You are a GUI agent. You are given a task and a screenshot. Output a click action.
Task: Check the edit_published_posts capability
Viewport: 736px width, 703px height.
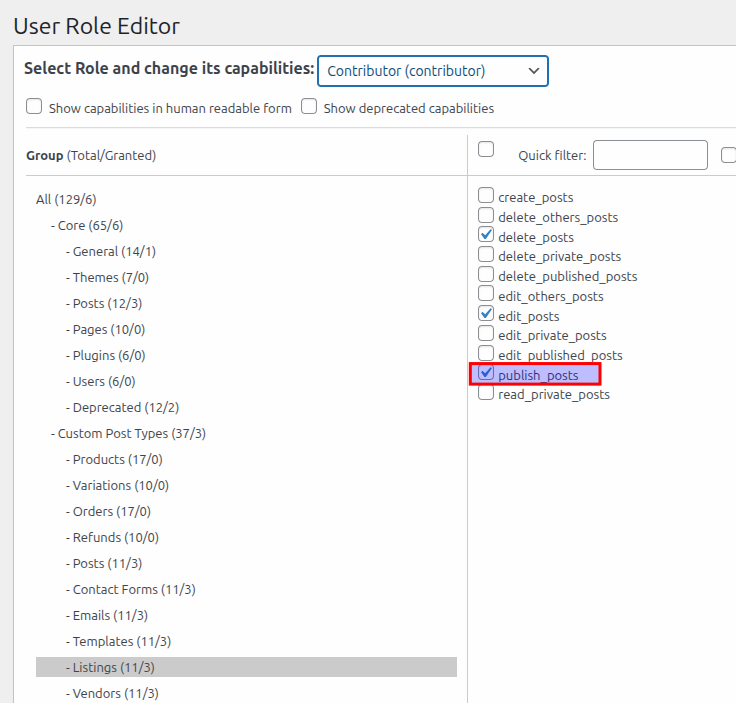click(x=487, y=354)
